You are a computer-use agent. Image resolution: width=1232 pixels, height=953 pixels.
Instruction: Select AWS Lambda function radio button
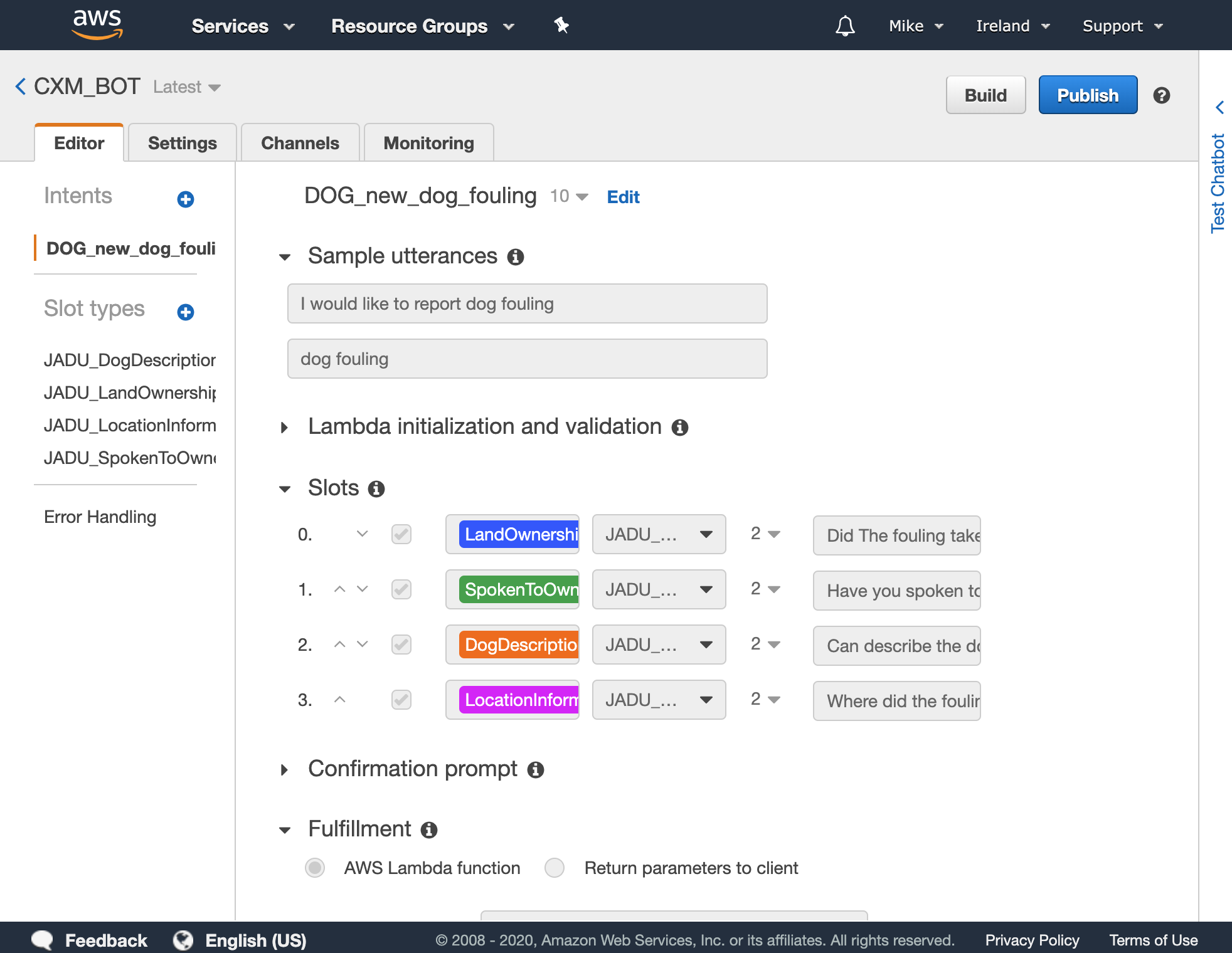315,868
